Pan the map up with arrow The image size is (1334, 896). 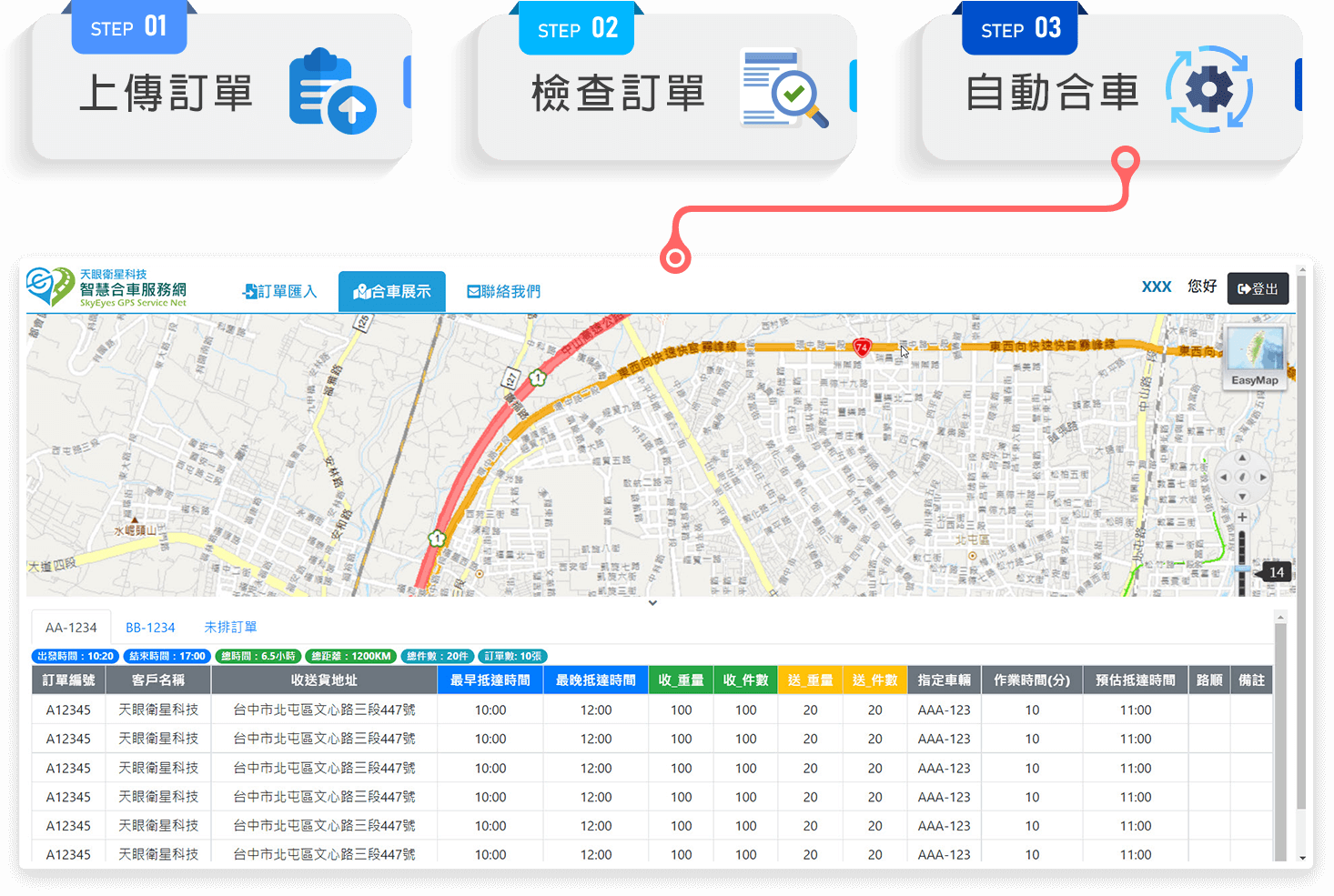(1242, 458)
